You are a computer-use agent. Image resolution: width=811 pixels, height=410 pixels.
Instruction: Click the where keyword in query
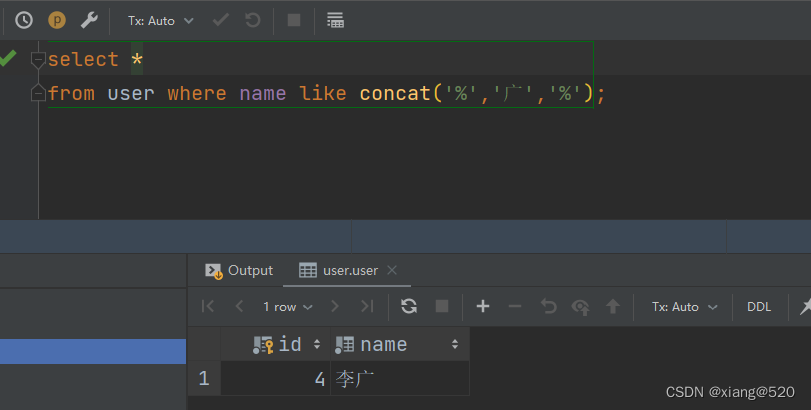[197, 94]
